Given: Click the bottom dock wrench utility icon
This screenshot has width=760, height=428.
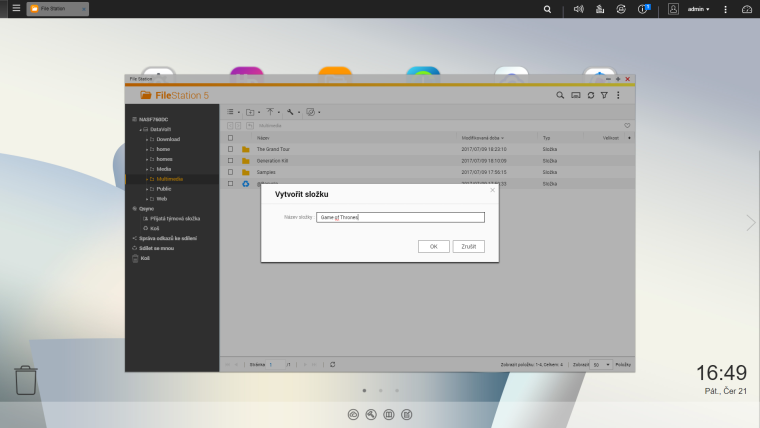Looking at the screenshot, I should [371, 414].
